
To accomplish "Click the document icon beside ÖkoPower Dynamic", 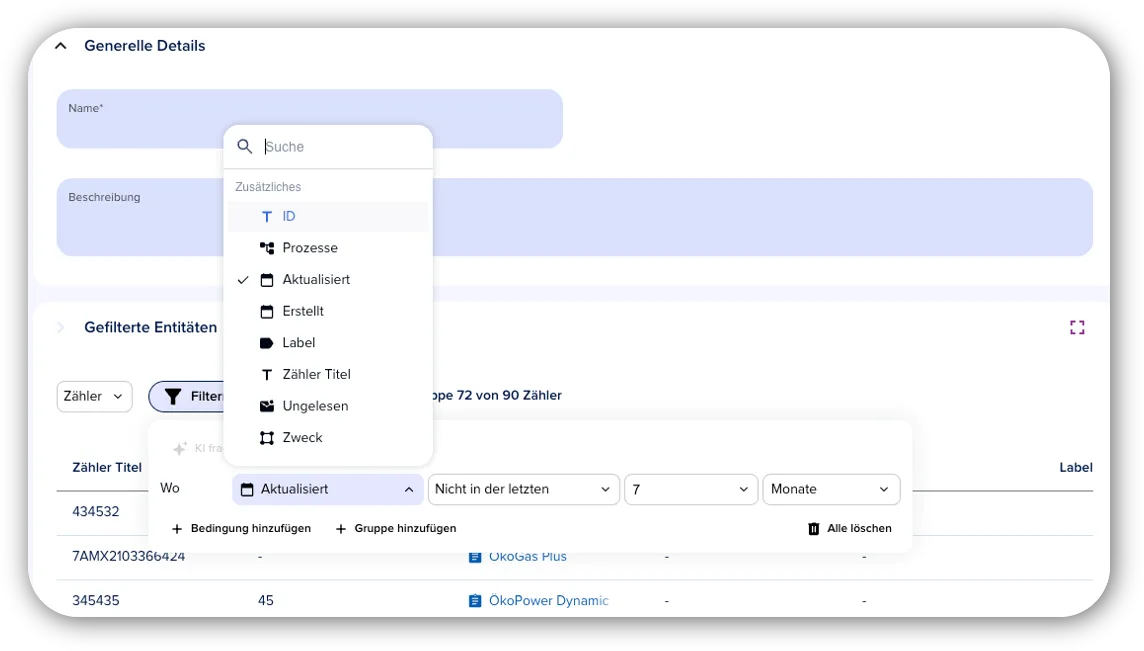I will pyautogui.click(x=475, y=601).
